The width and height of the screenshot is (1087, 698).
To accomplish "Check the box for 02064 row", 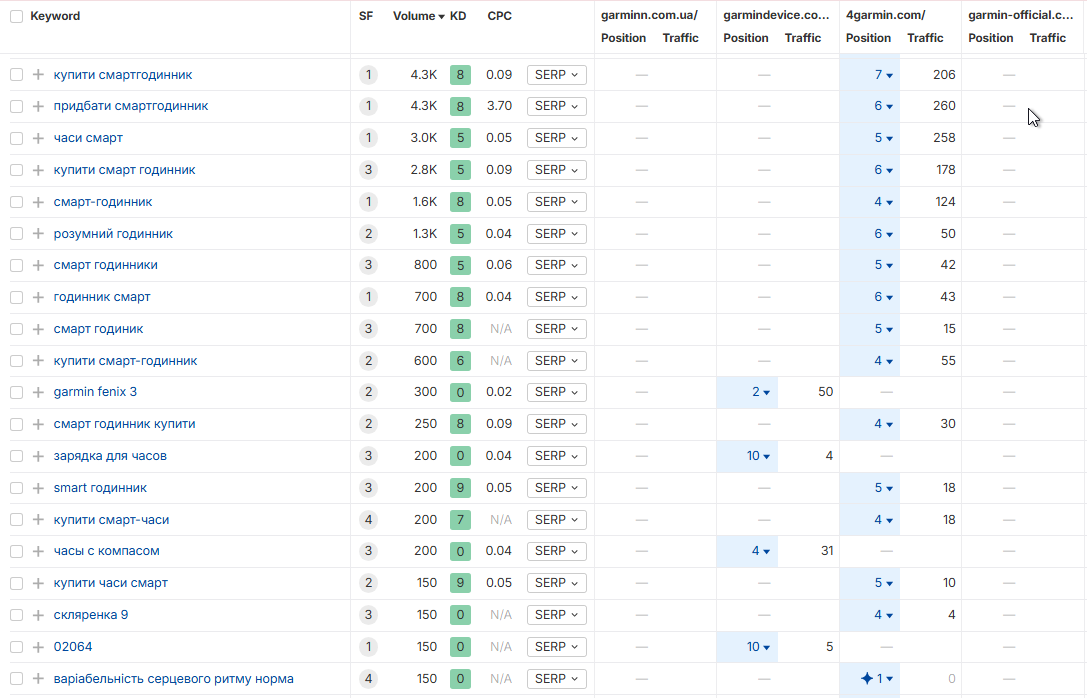I will pyautogui.click(x=17, y=647).
